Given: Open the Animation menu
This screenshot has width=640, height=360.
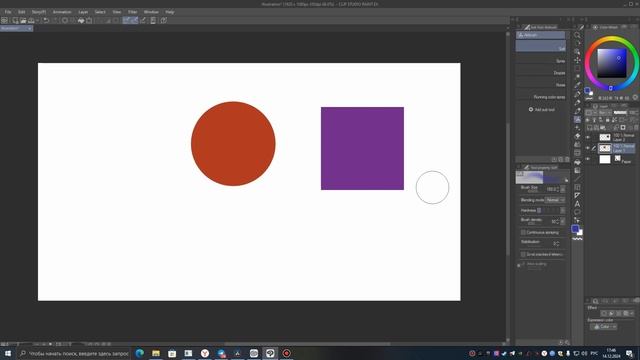Looking at the screenshot, I should (62, 12).
